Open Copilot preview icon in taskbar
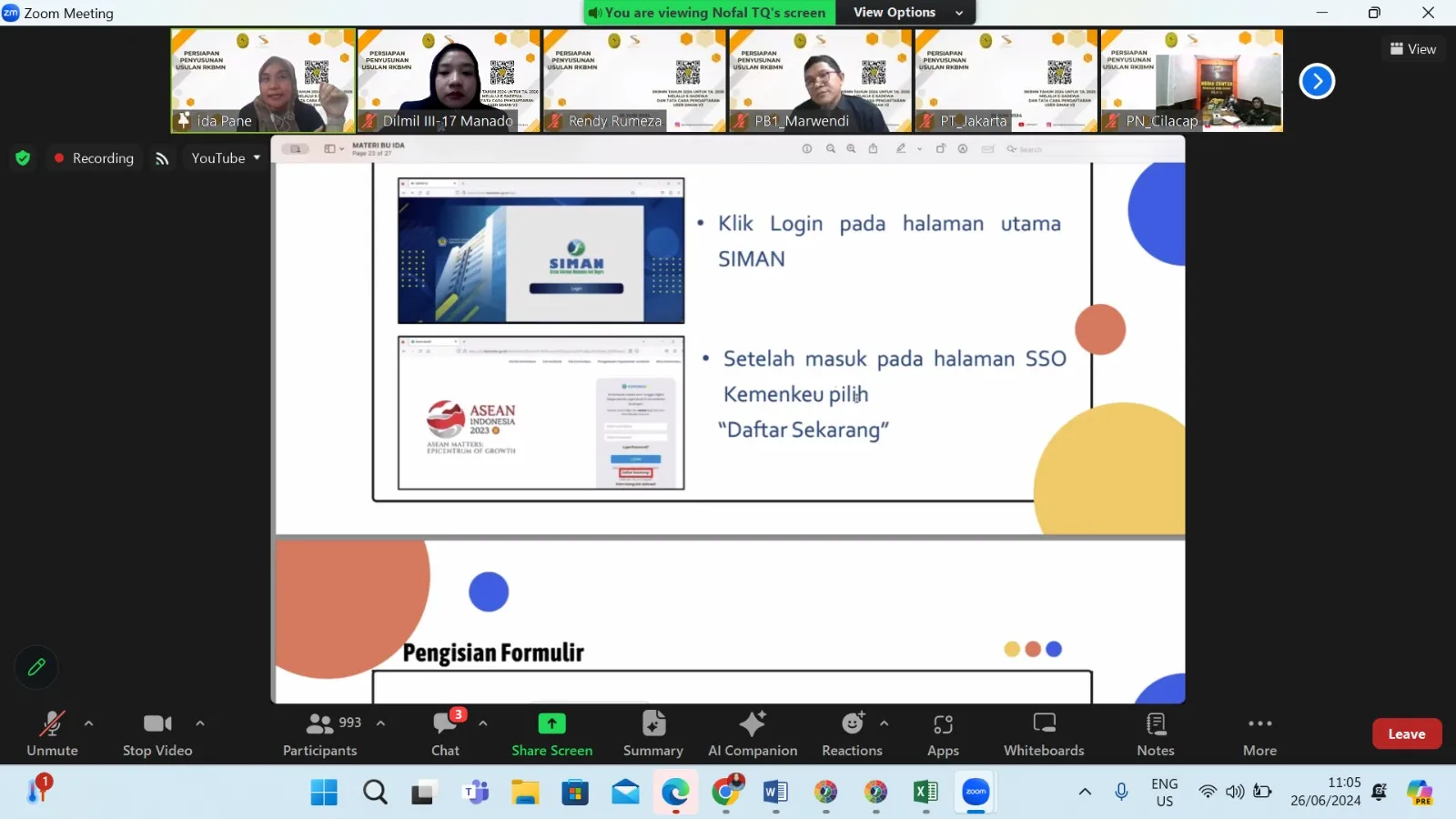The image size is (1456, 819). [x=1421, y=792]
